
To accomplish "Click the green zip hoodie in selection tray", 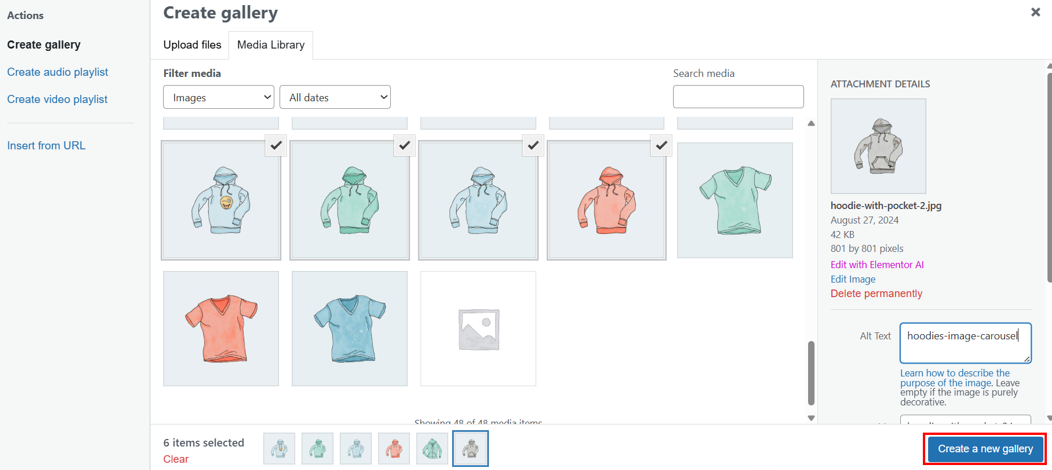I will [432, 449].
